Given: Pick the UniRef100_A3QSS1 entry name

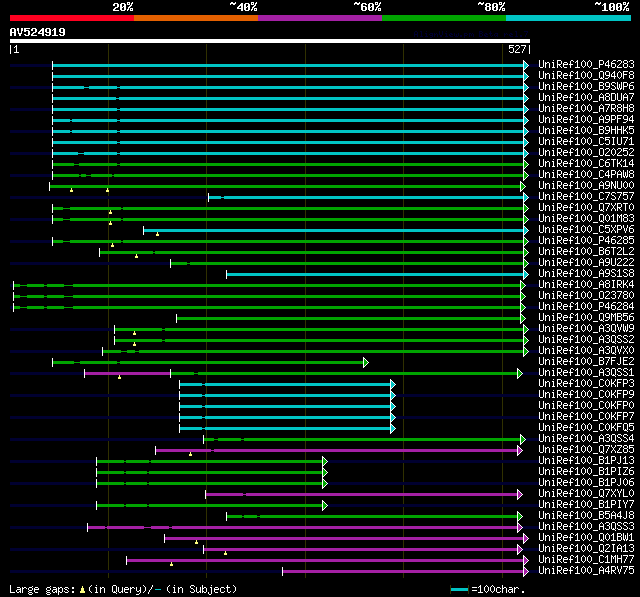Looking at the screenshot, I should pyautogui.click(x=586, y=373).
